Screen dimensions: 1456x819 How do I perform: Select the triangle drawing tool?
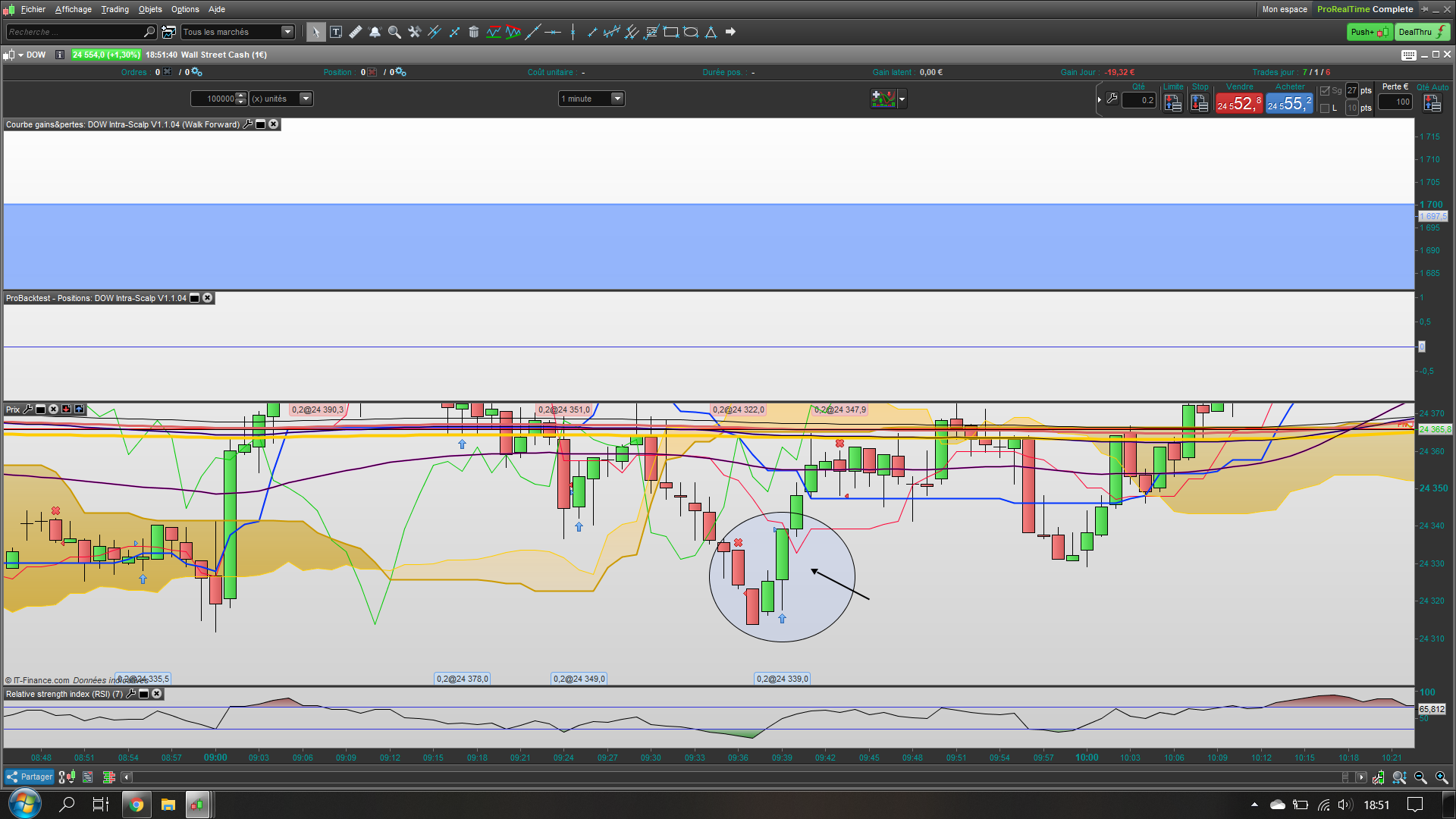tap(711, 32)
